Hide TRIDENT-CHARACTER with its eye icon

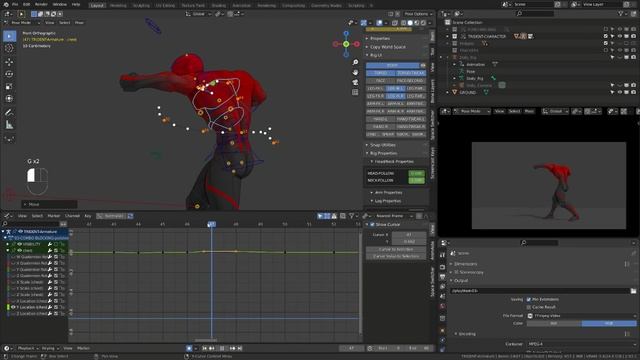coord(620,36)
